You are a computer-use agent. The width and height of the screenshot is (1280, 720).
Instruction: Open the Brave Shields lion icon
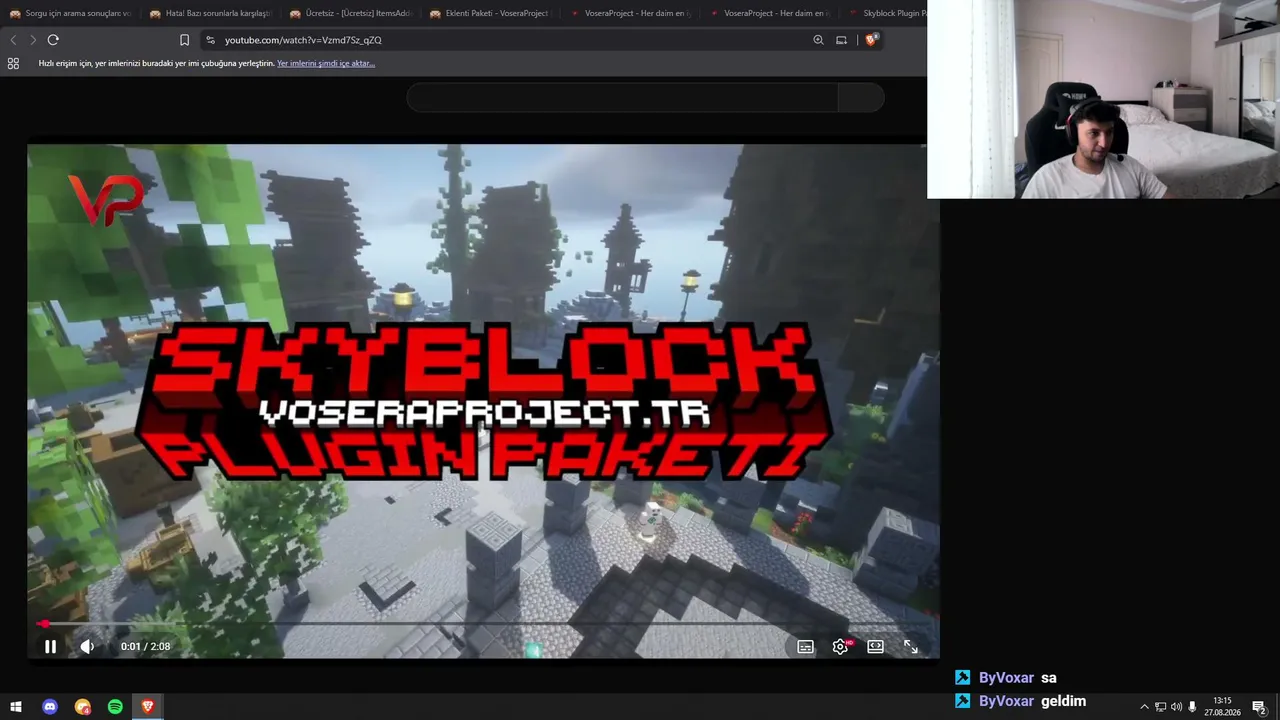[871, 40]
